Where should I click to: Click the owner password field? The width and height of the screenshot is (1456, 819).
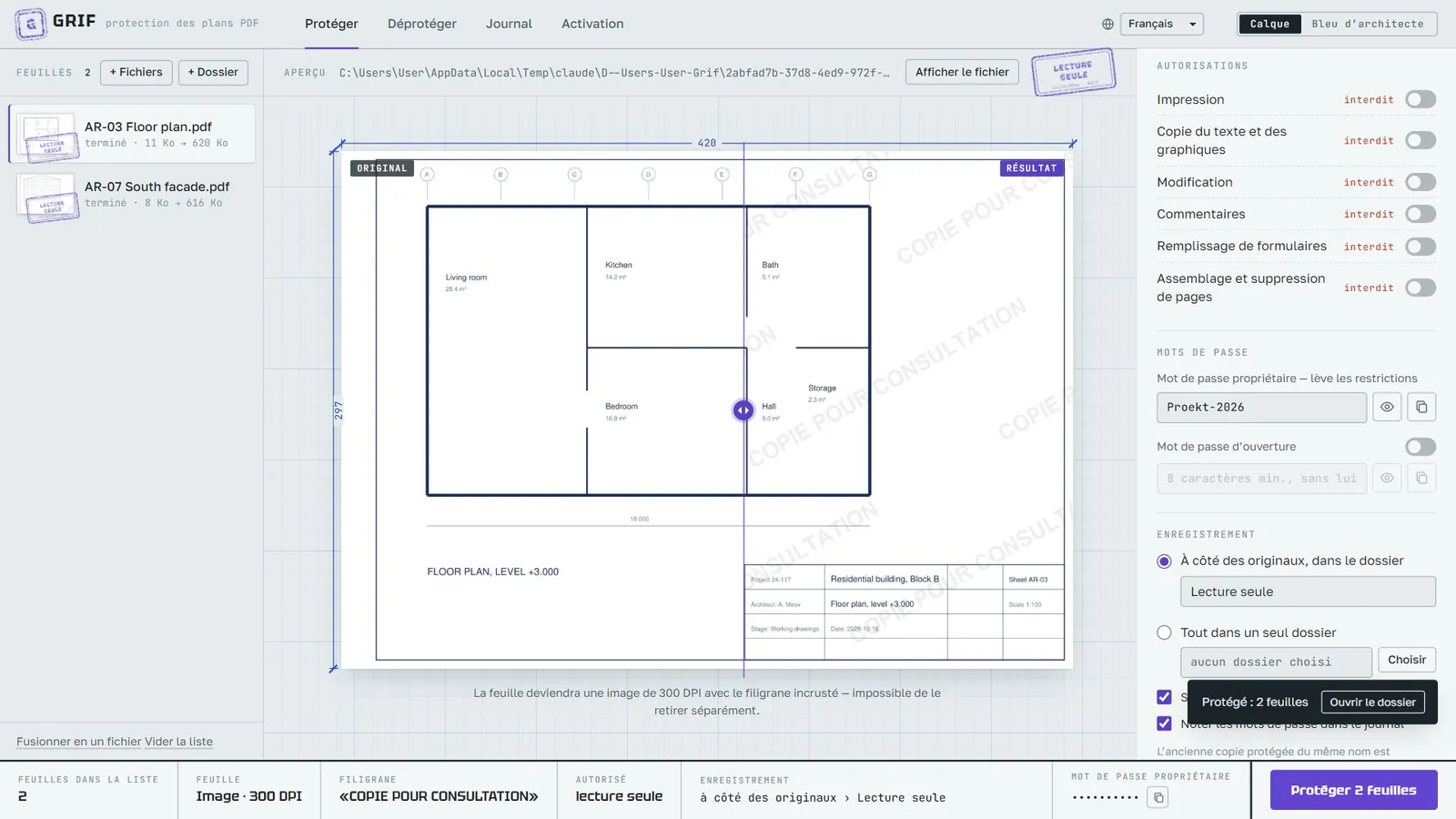point(1261,407)
